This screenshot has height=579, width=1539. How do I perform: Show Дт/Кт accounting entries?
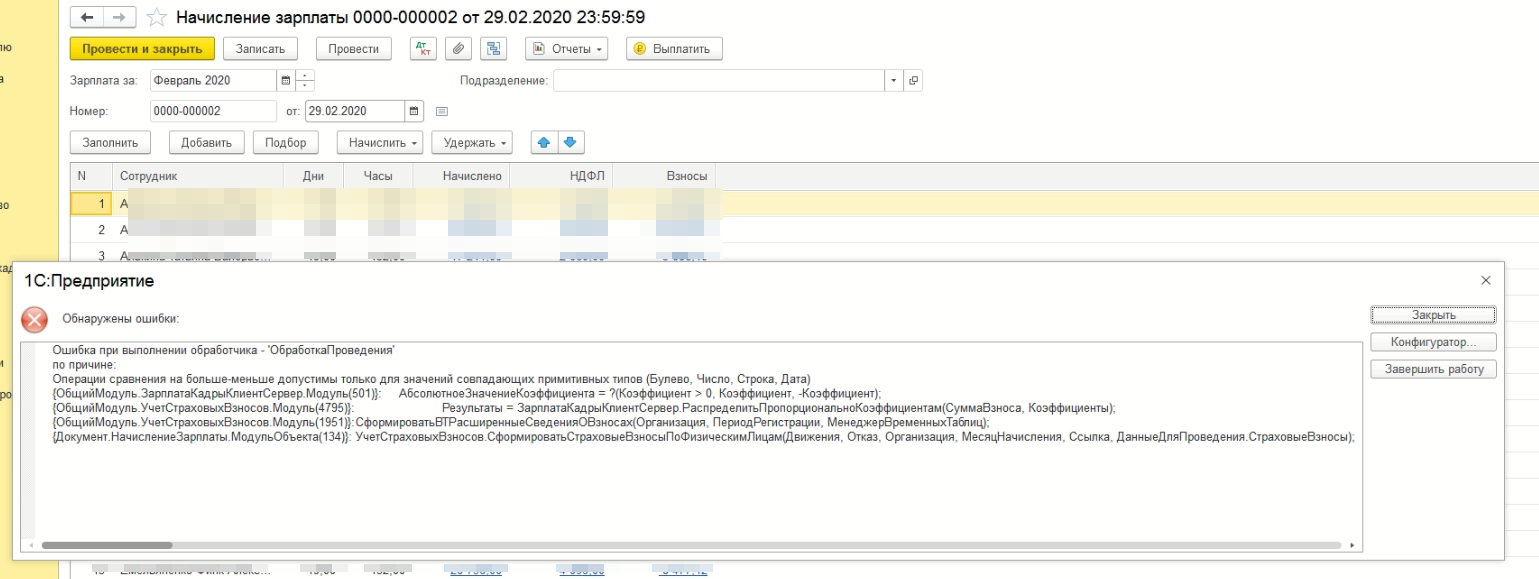click(x=423, y=49)
